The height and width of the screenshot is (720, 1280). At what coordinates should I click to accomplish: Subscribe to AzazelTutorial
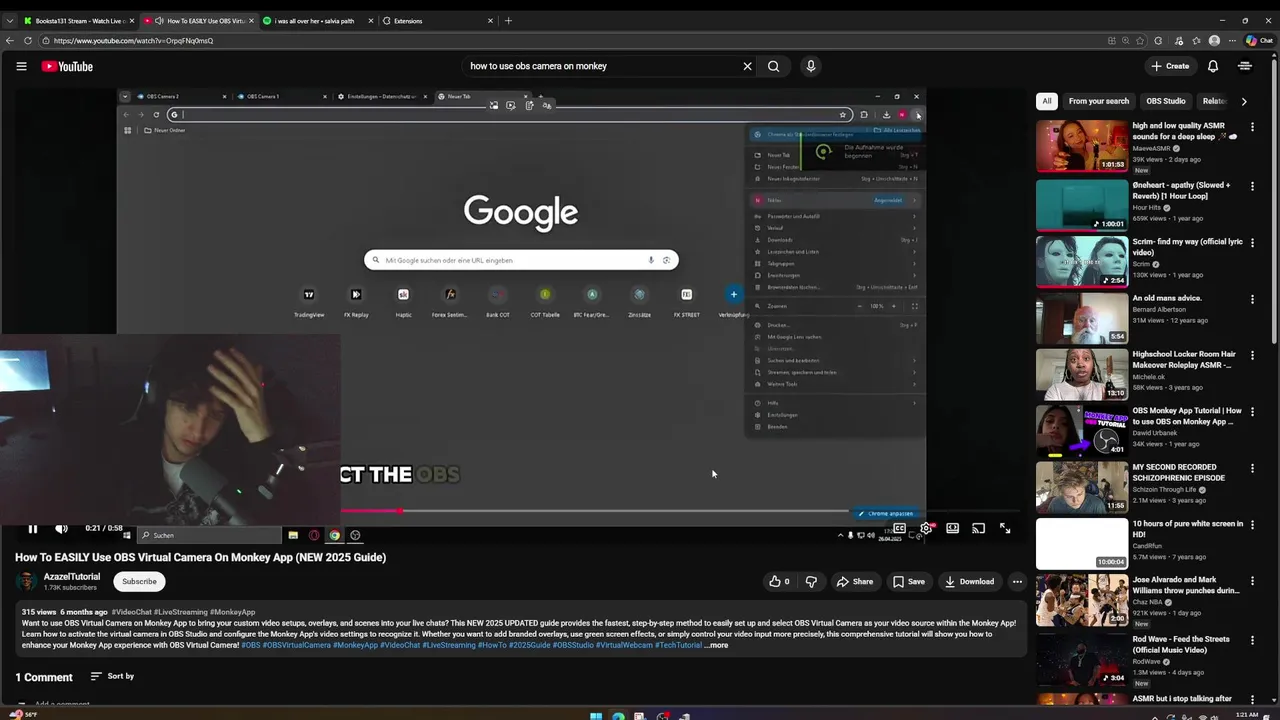coord(139,581)
